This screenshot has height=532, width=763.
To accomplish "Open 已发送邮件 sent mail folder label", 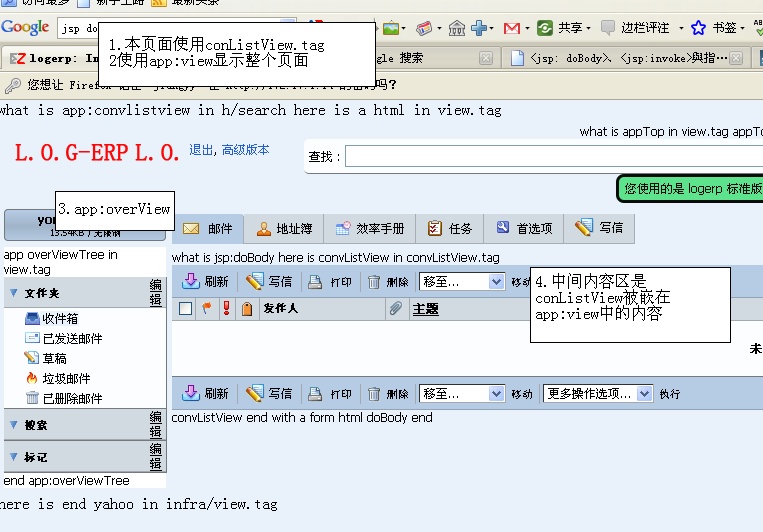I will pyautogui.click(x=73, y=339).
